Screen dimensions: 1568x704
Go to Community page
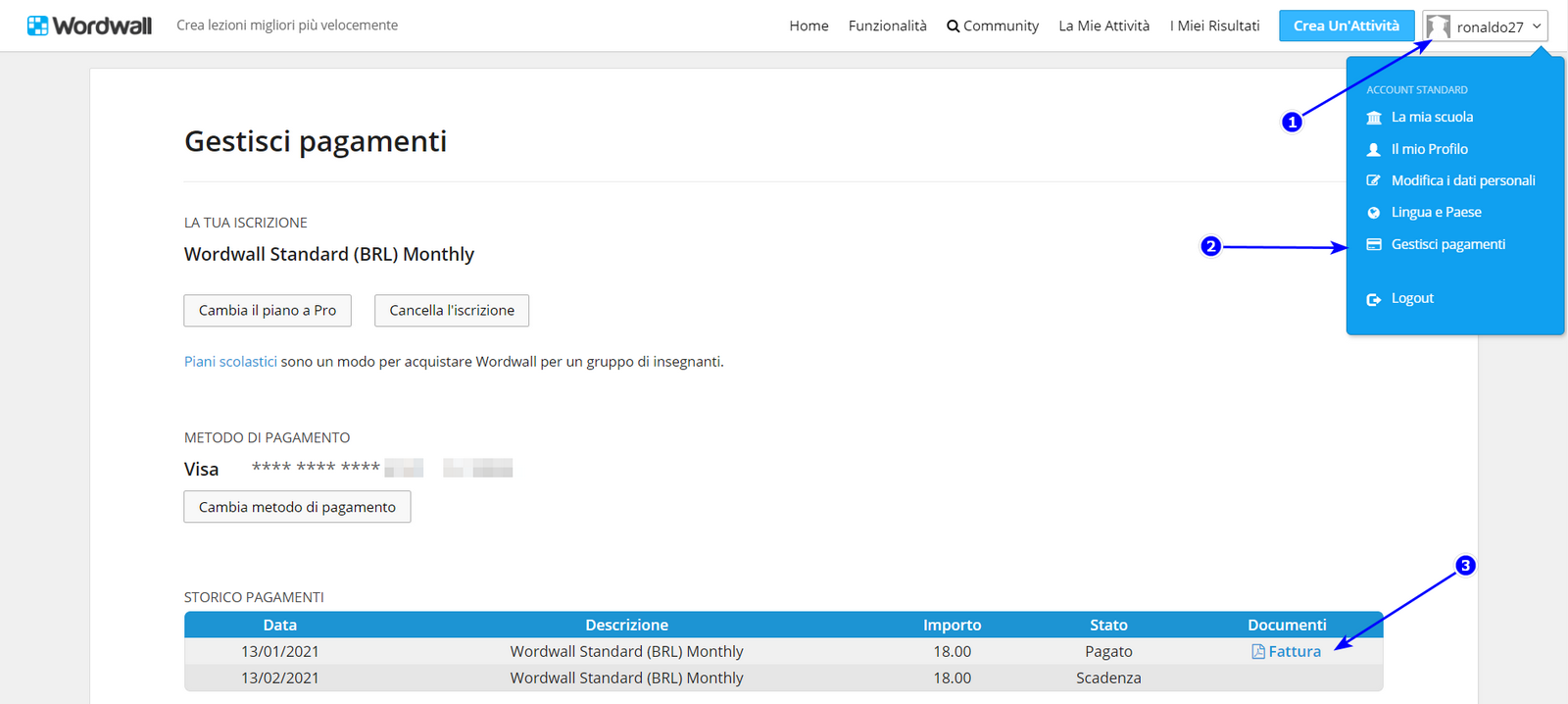993,26
